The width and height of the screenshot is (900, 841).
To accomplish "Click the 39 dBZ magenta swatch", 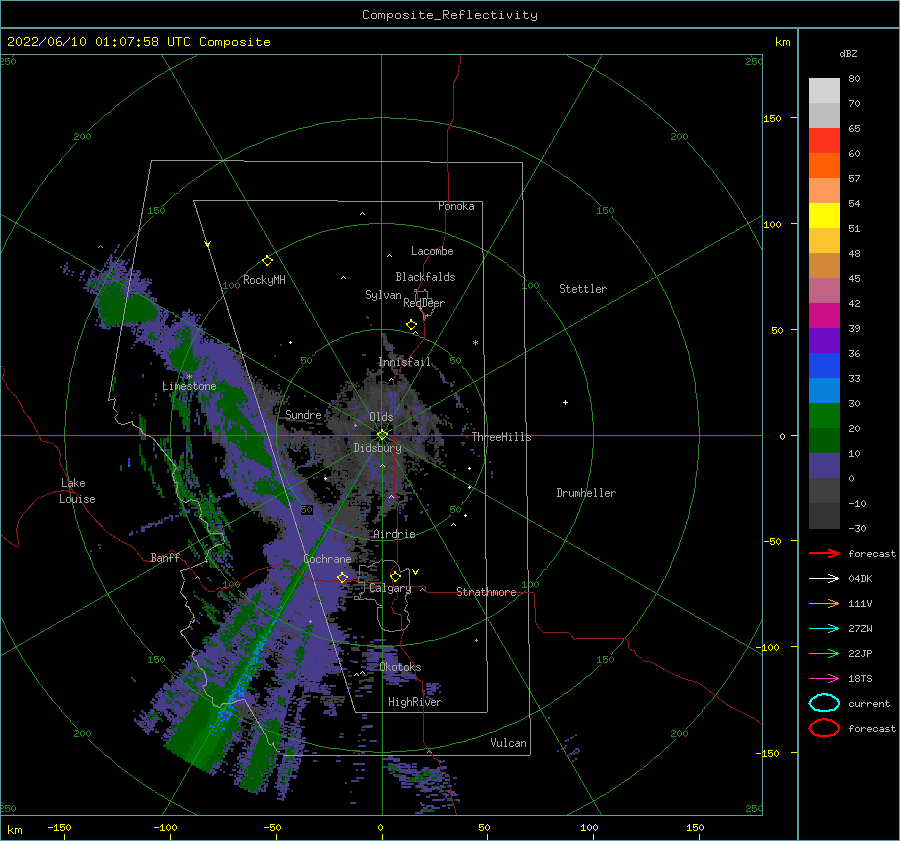I will click(824, 316).
